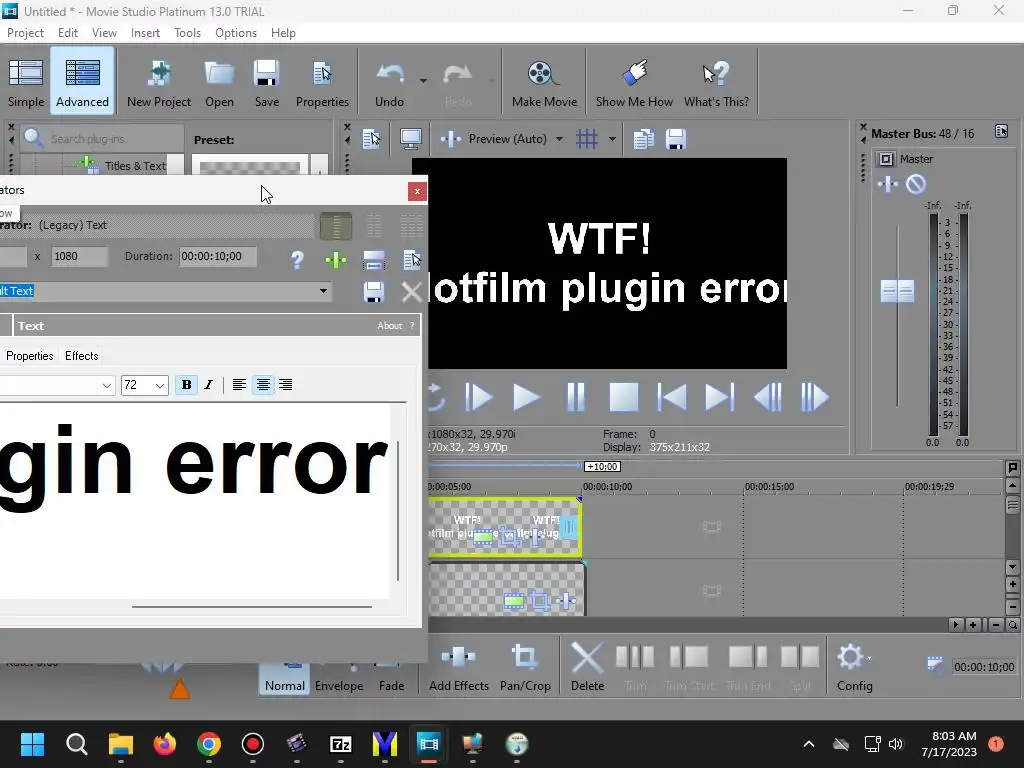This screenshot has width=1024, height=768.
Task: Click Play From Start in preview
Action: click(478, 397)
